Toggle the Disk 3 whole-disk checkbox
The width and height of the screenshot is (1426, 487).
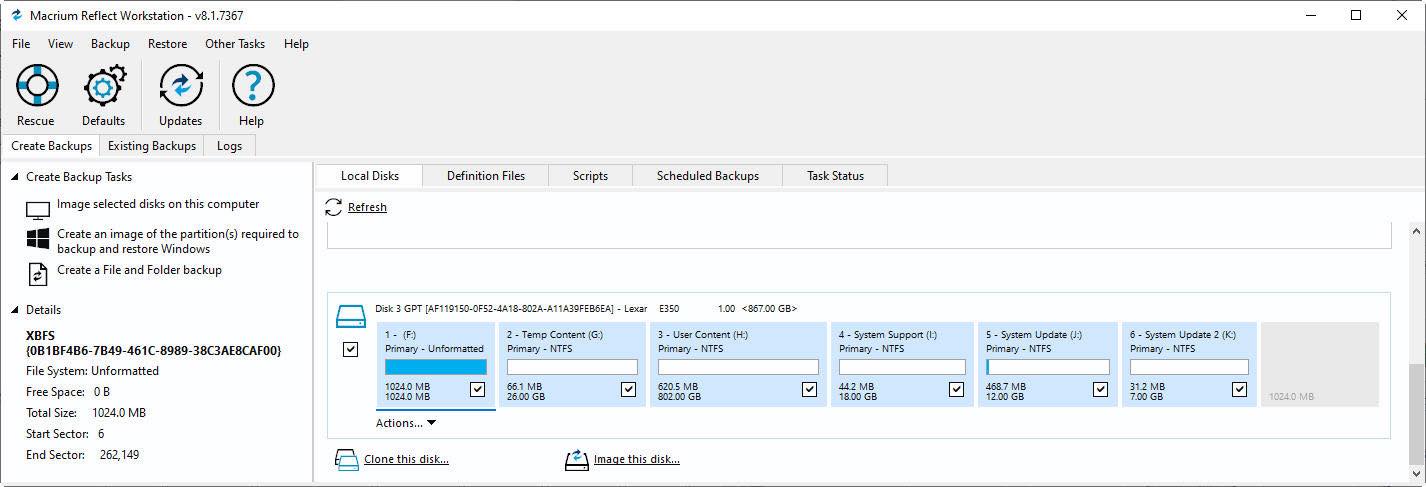coord(350,350)
